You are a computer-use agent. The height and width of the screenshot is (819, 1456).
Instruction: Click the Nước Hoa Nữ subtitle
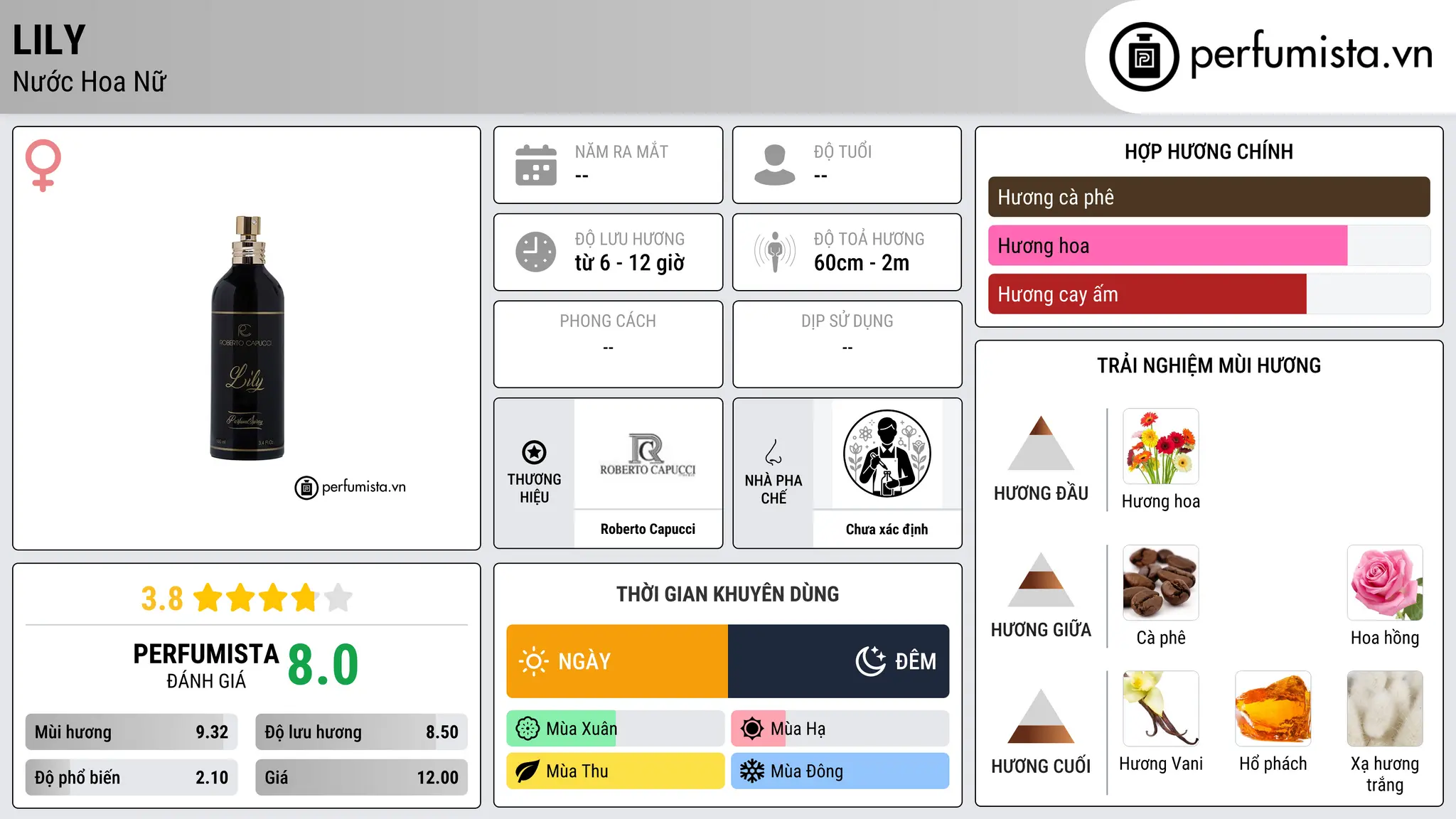click(x=90, y=82)
